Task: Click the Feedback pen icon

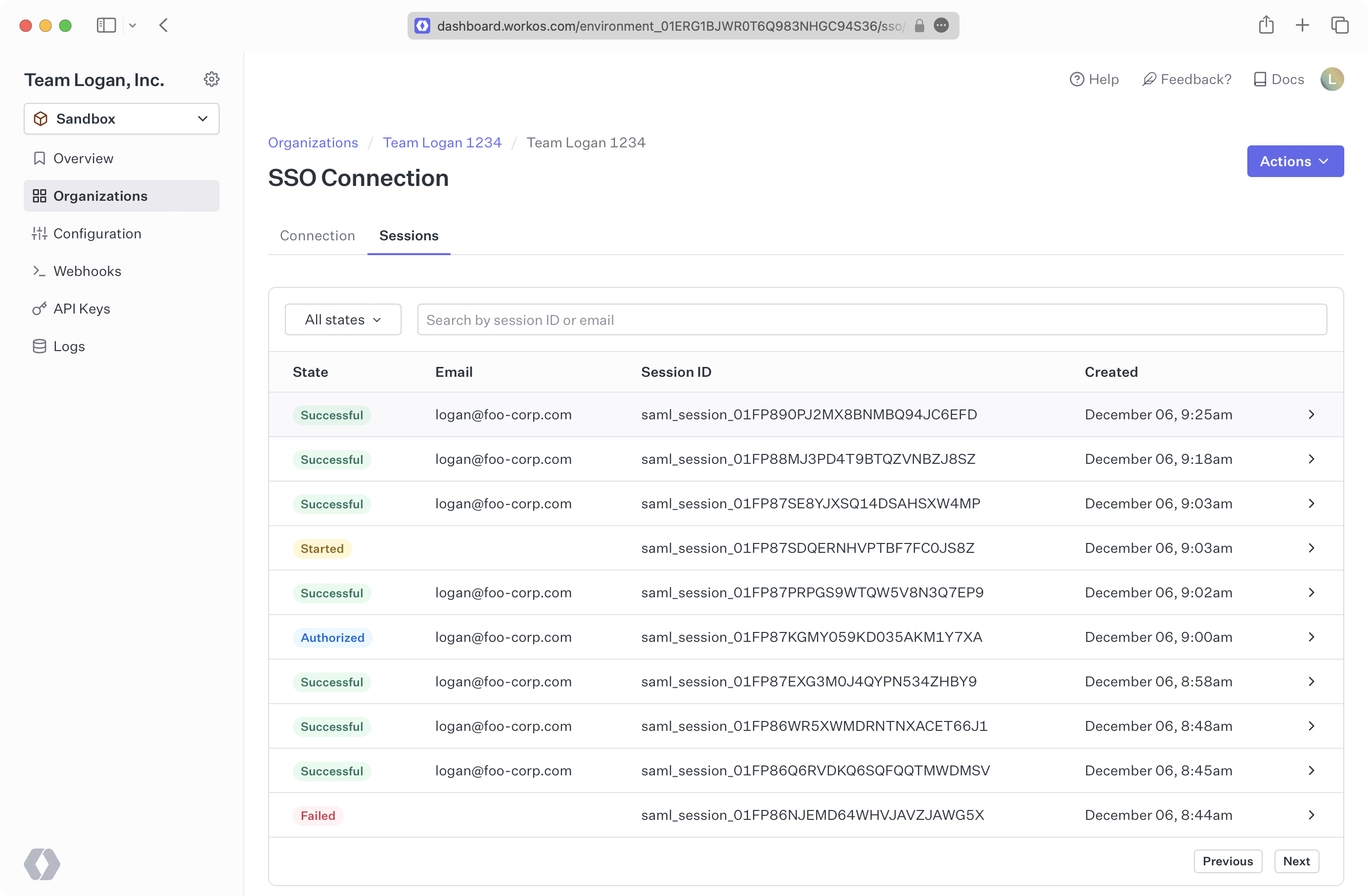Action: click(1148, 79)
